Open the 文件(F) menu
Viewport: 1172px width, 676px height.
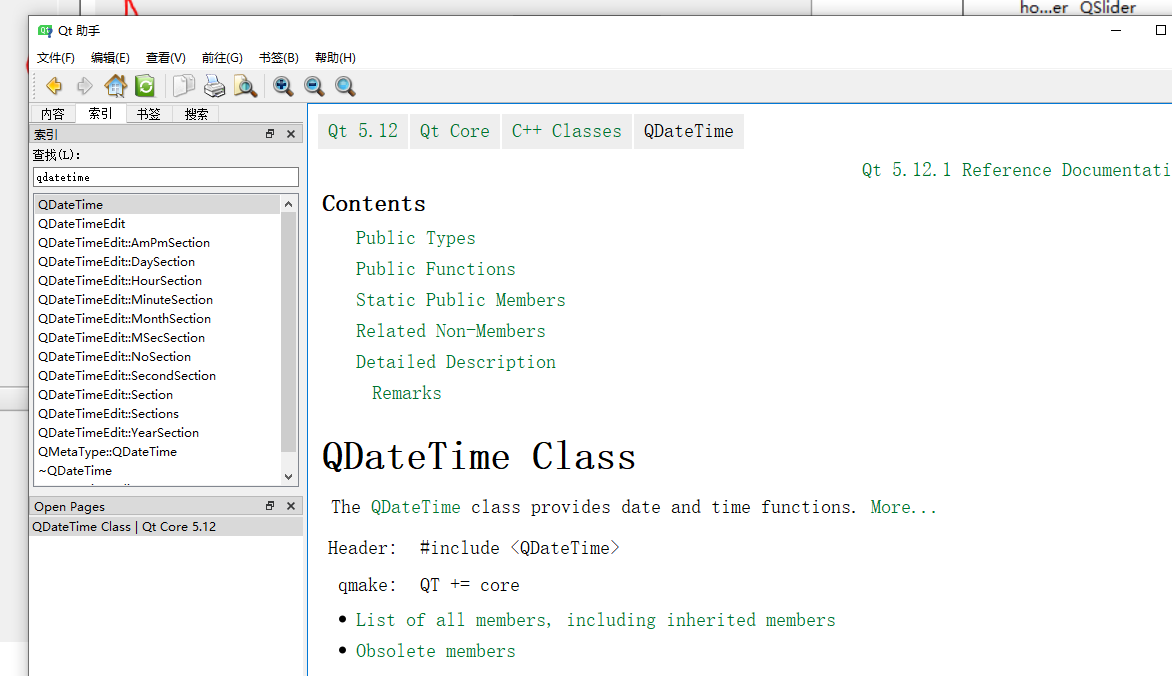tap(55, 58)
